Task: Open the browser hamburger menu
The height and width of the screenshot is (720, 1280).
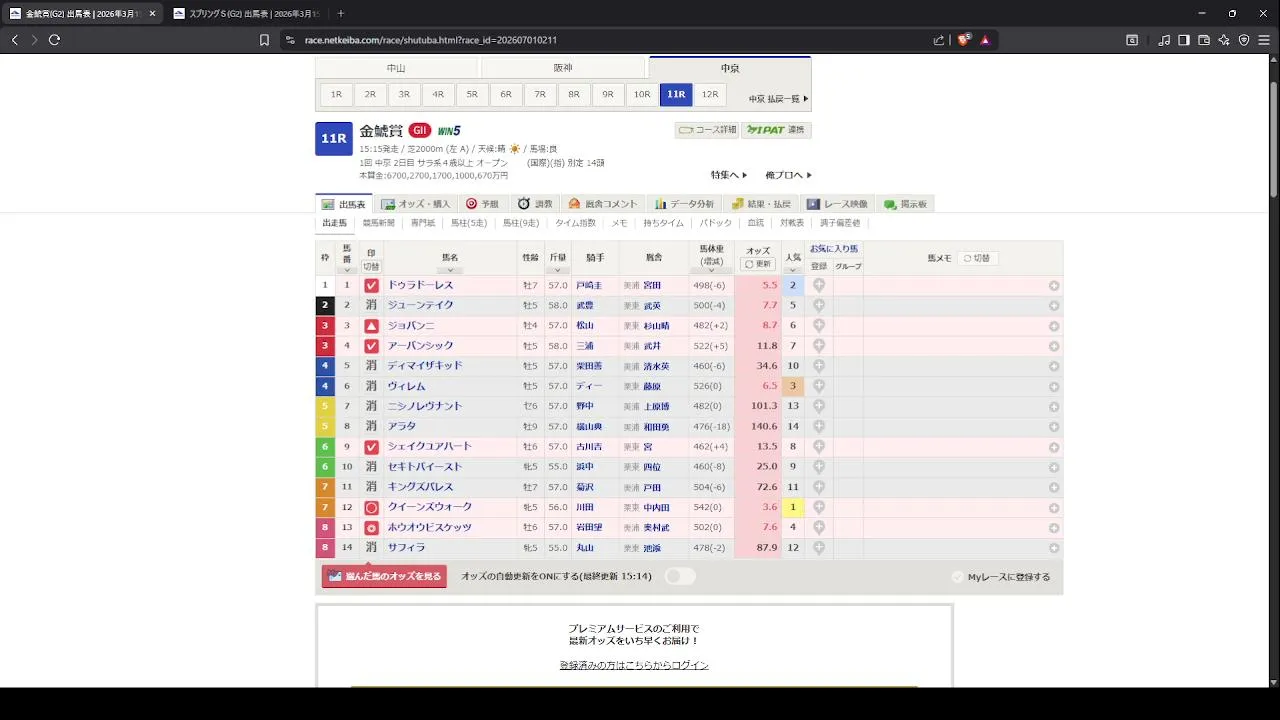Action: [x=1264, y=40]
